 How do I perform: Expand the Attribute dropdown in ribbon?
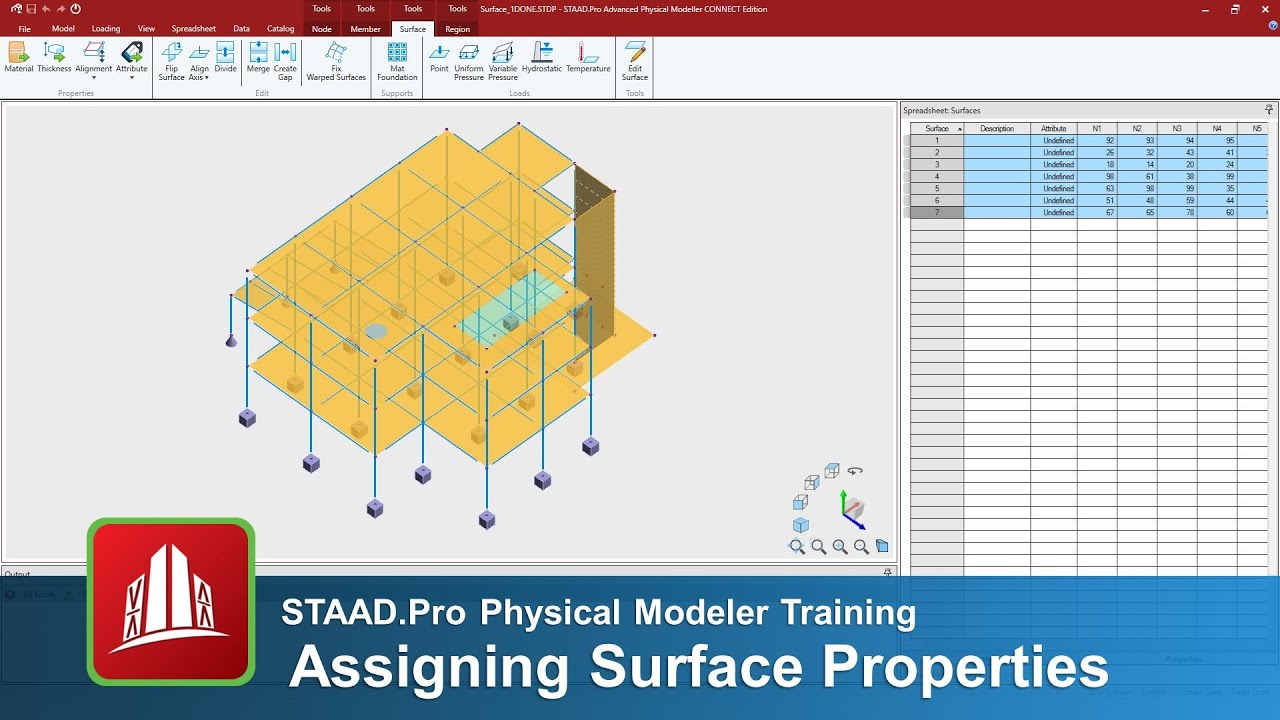[131, 77]
